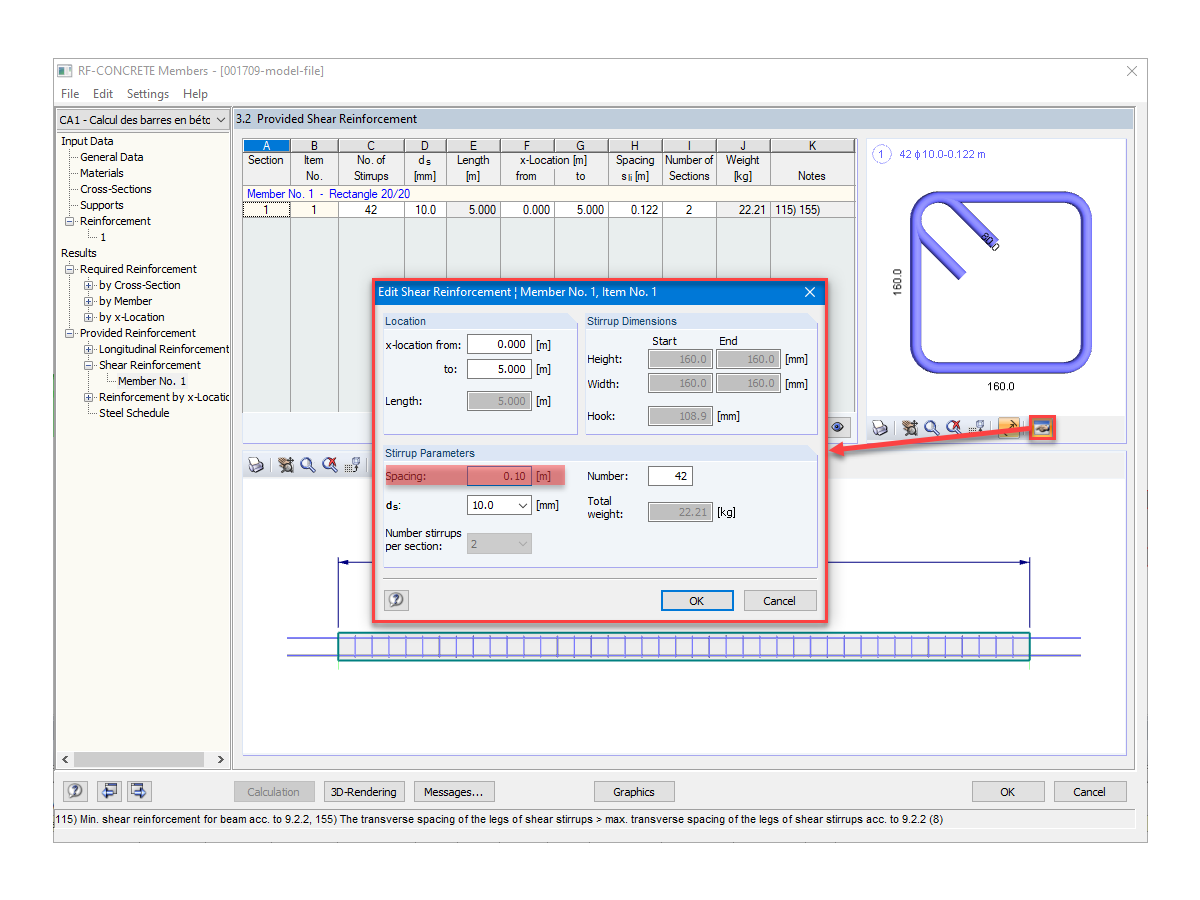Activate the Edit Shear Reinforcement hand icon

tap(1042, 427)
